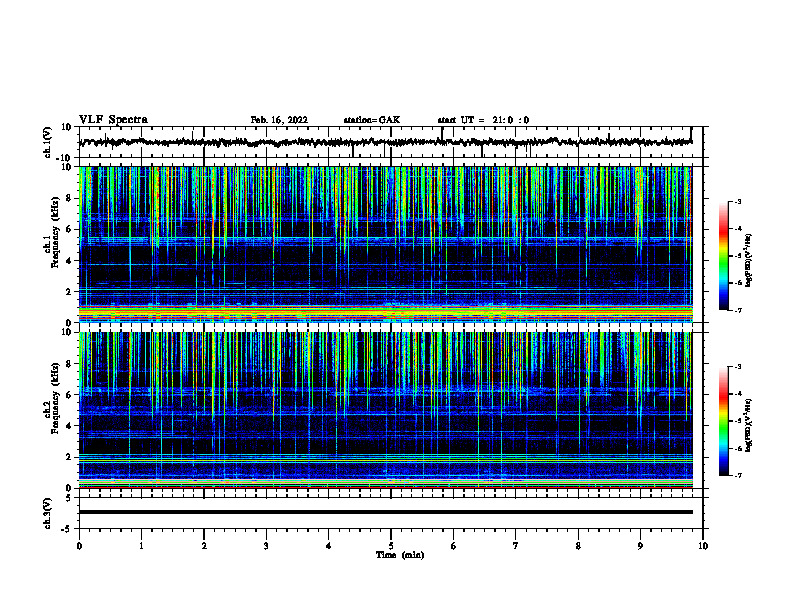
Task: Click the "8" kHz tick of ch.2 spectrogram
Action: [x=69, y=364]
